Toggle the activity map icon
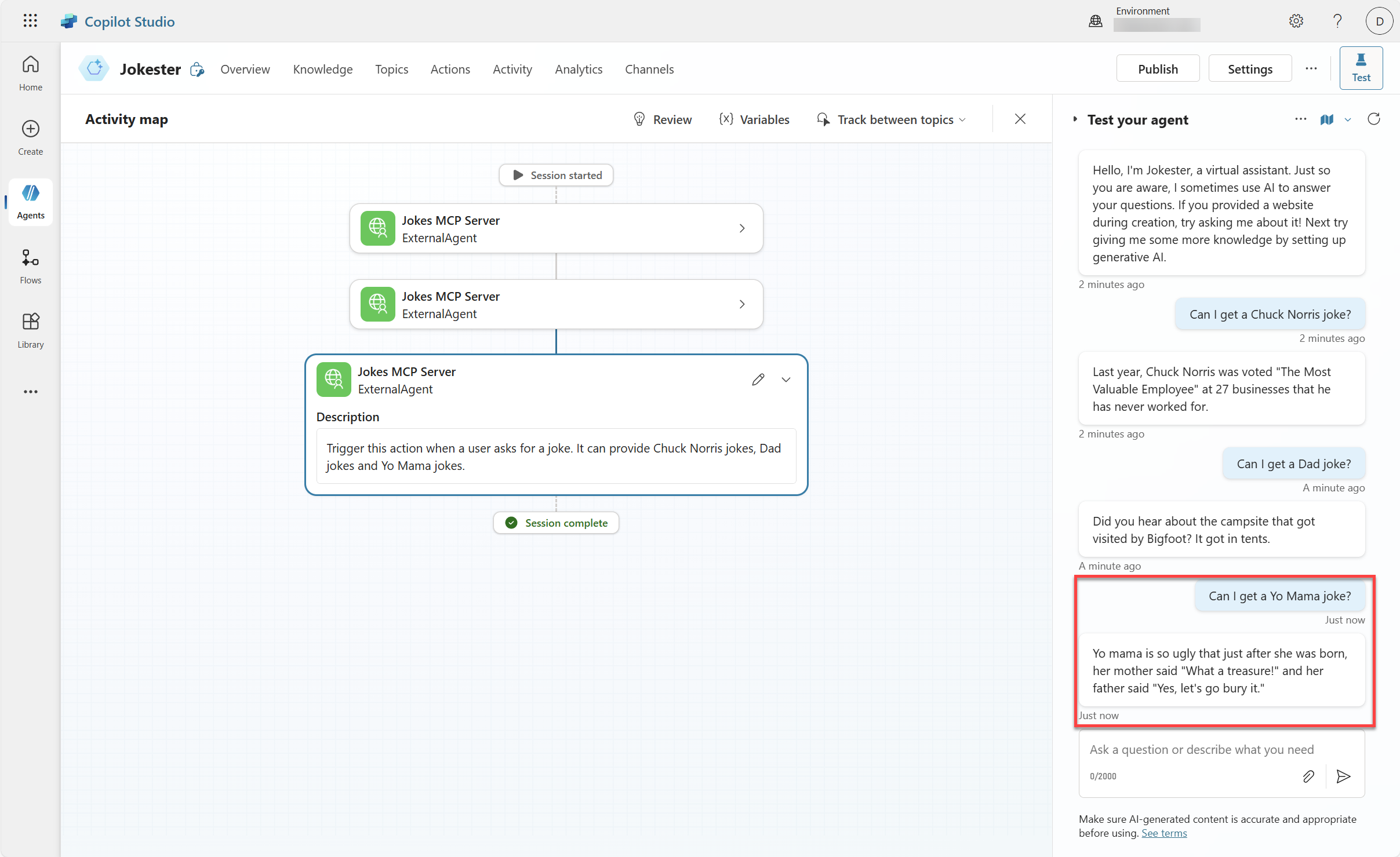Screen dimensions: 1400x857 pyautogui.click(x=1326, y=119)
